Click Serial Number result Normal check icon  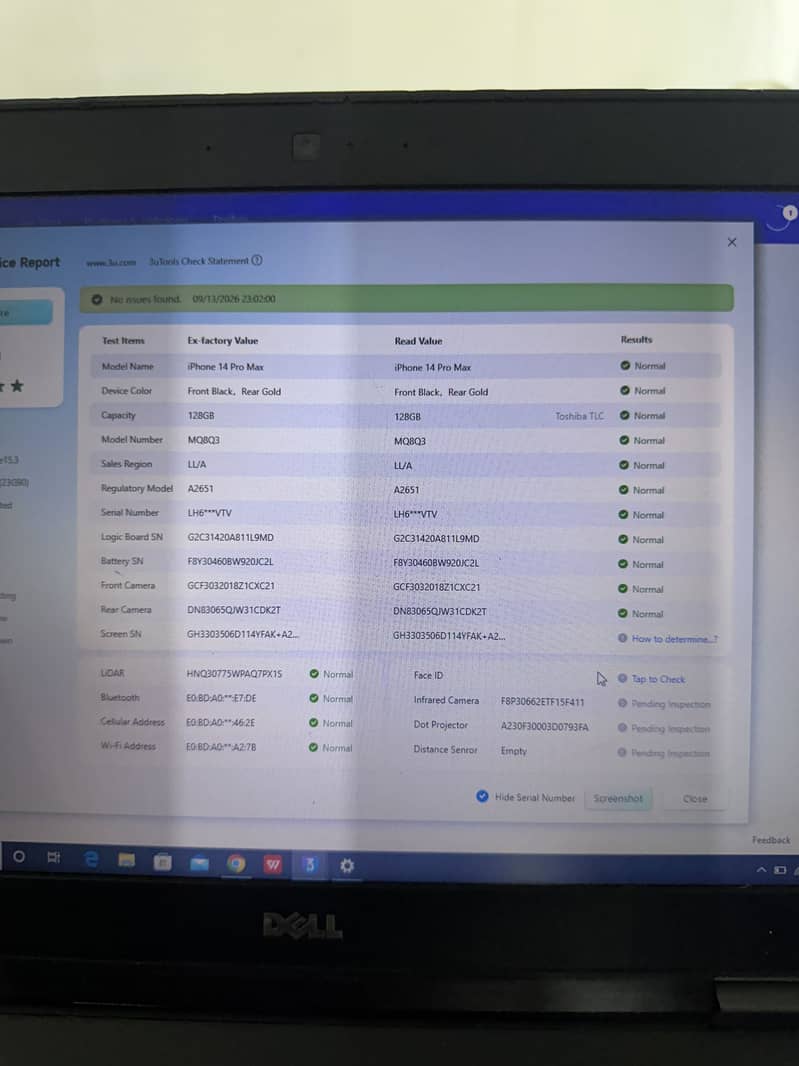[x=623, y=515]
